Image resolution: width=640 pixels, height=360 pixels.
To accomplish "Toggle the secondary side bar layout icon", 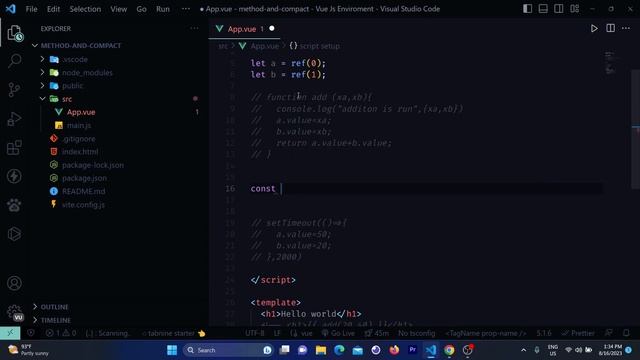I will tap(559, 9).
